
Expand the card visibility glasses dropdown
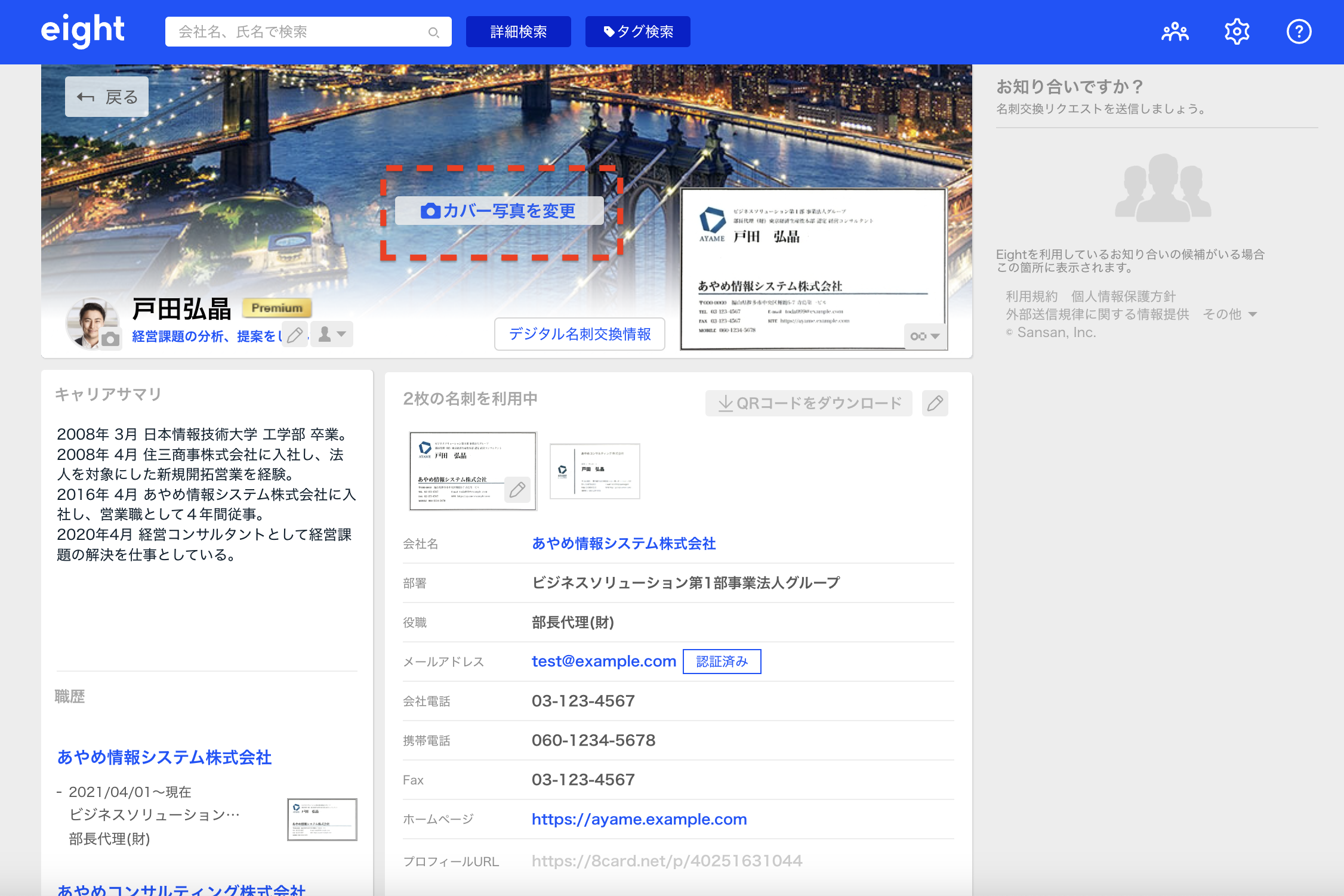coord(924,336)
